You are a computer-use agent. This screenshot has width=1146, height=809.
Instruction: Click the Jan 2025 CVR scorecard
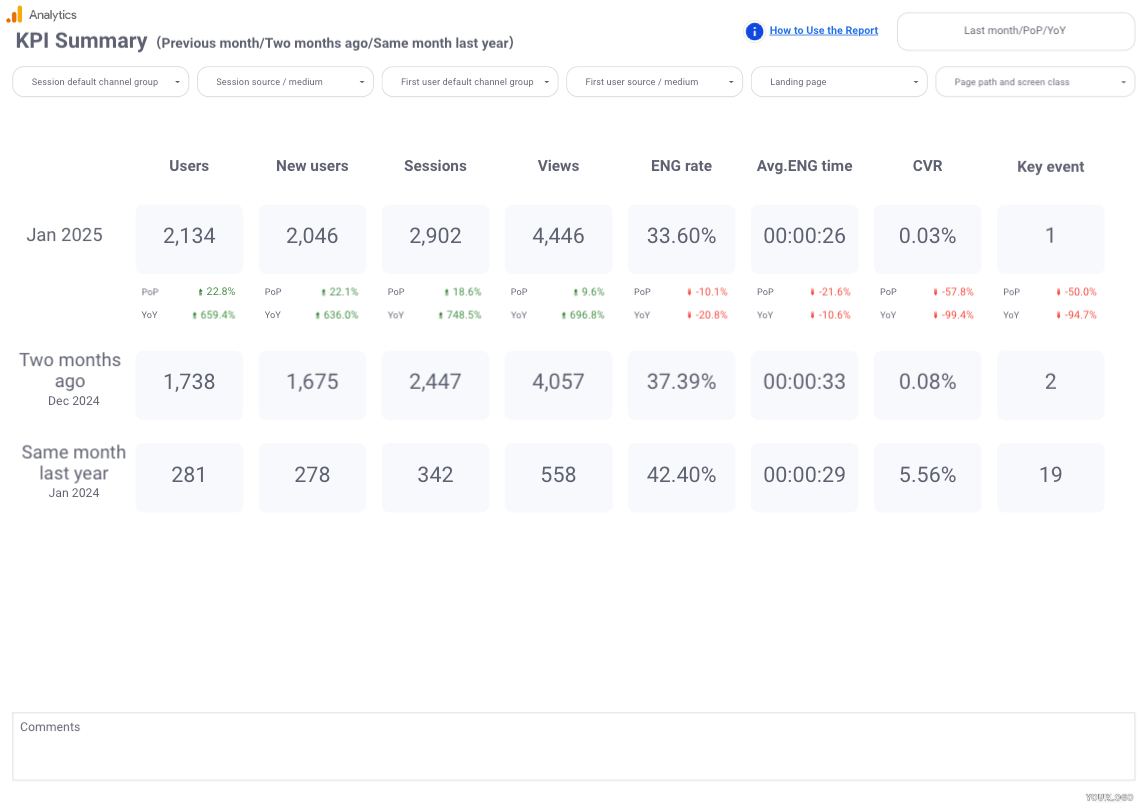pos(927,237)
